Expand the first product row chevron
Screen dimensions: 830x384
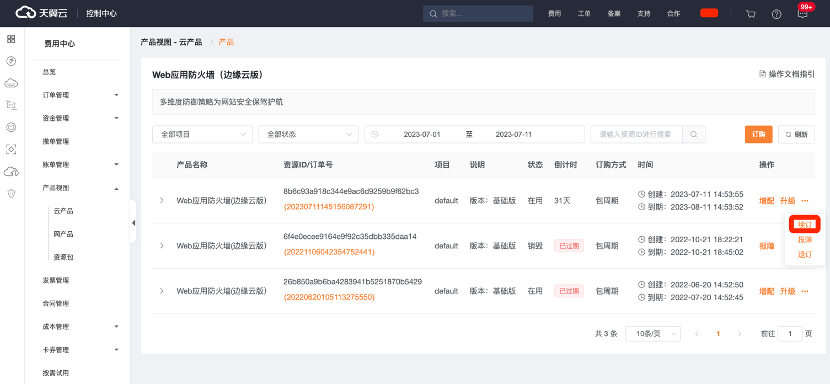[161, 201]
